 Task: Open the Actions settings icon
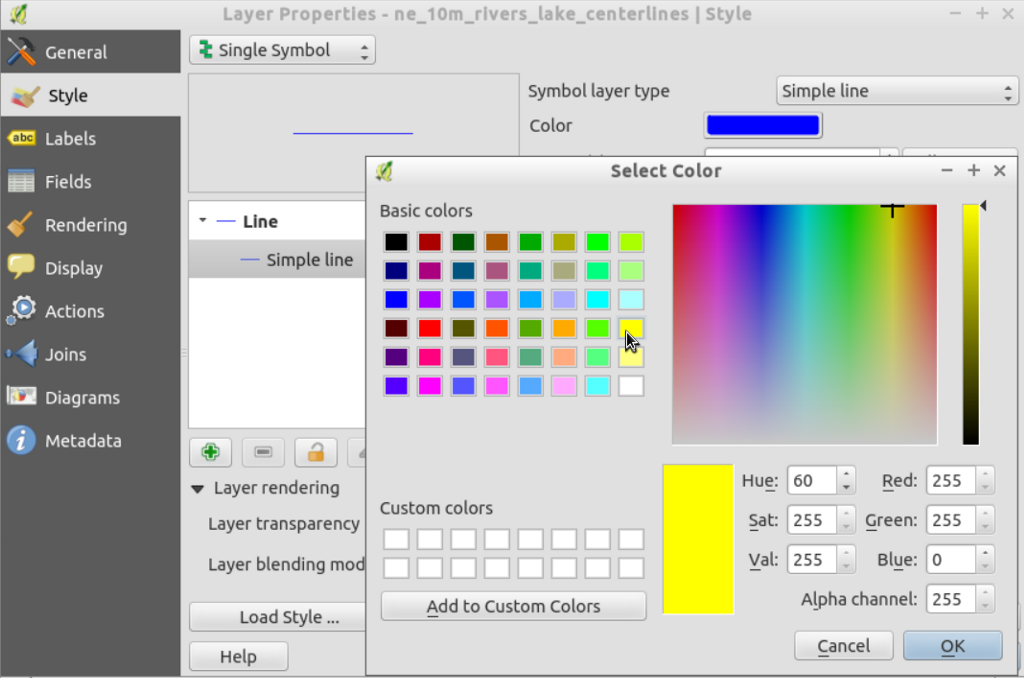(22, 311)
